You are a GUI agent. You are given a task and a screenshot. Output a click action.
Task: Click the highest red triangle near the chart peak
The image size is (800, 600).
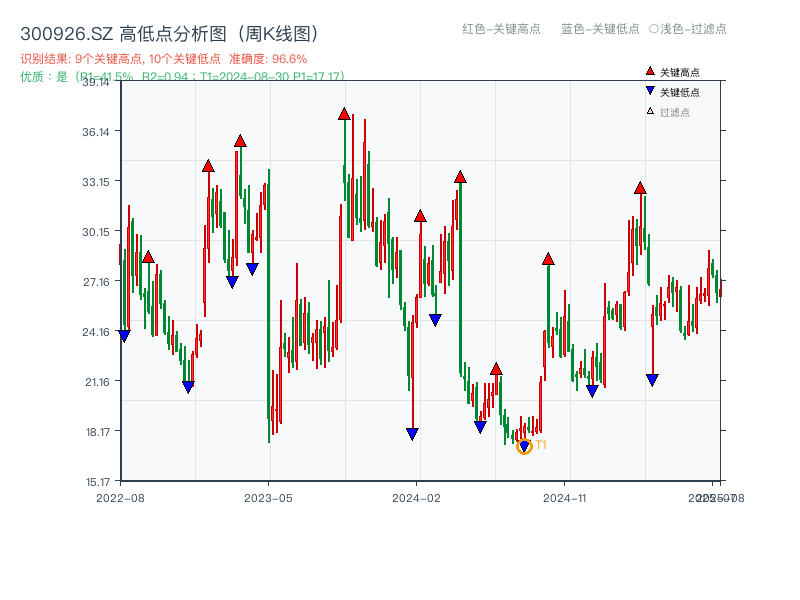tap(344, 116)
